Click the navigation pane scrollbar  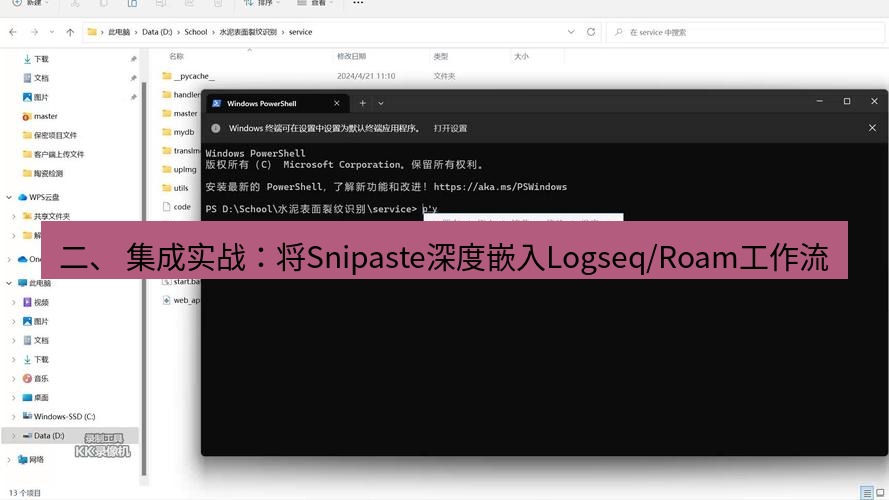click(x=144, y=278)
